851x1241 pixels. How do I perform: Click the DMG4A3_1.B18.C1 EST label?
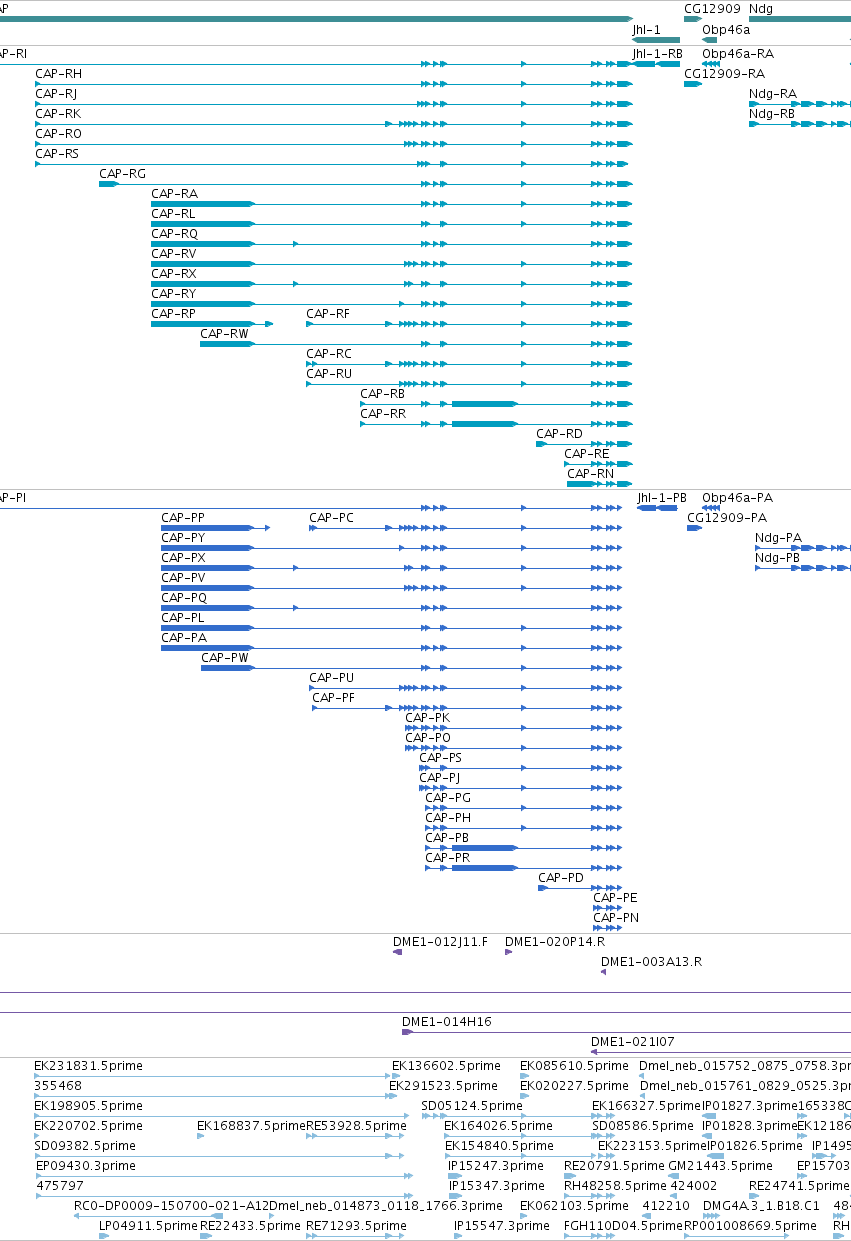click(x=761, y=1206)
